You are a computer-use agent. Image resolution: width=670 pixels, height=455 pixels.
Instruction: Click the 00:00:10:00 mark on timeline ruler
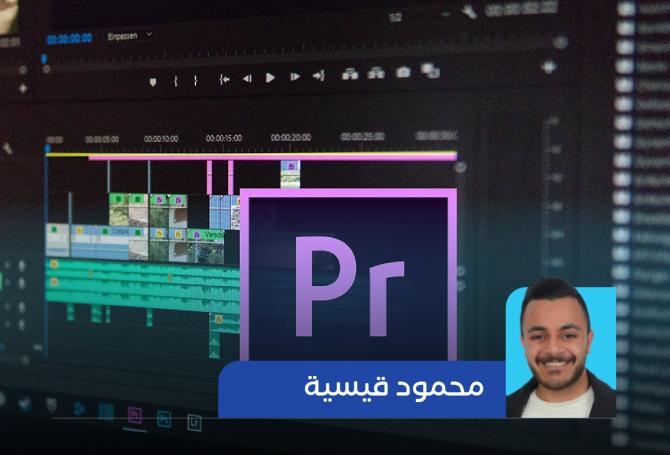161,139
